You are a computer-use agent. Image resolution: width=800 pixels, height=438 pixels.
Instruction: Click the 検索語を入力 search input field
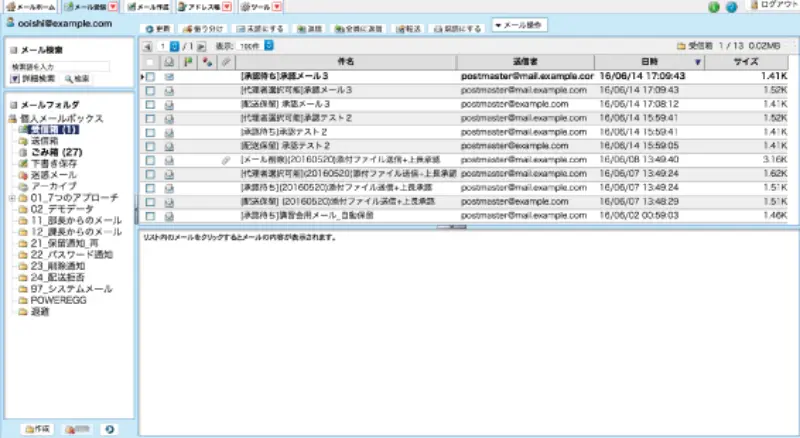click(65, 66)
